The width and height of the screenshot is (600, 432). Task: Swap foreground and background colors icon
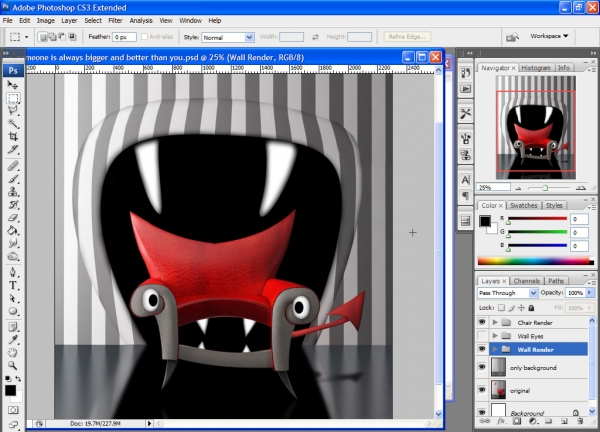[x=18, y=379]
